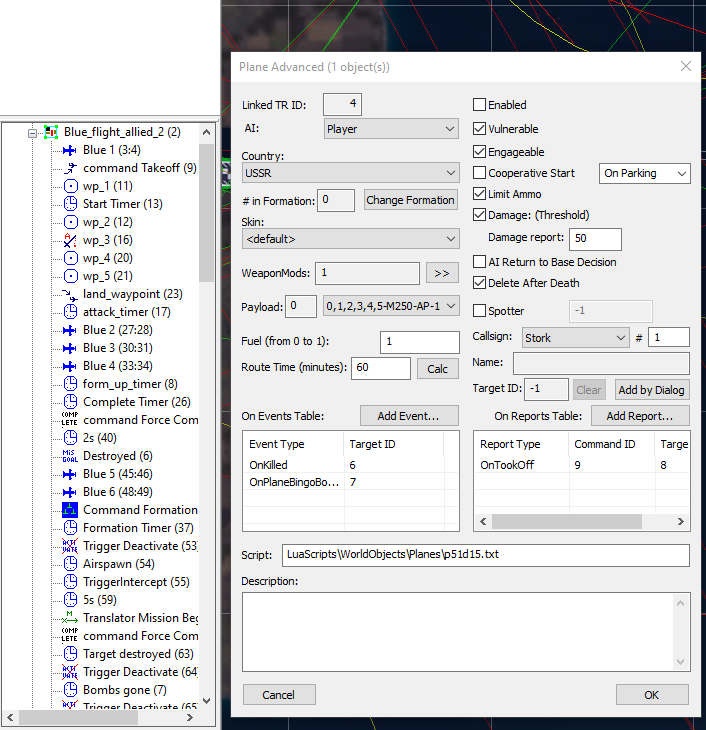The height and width of the screenshot is (730, 706).
Task: Click the wp_2 (12) waypoint icon
Action: tap(70, 222)
